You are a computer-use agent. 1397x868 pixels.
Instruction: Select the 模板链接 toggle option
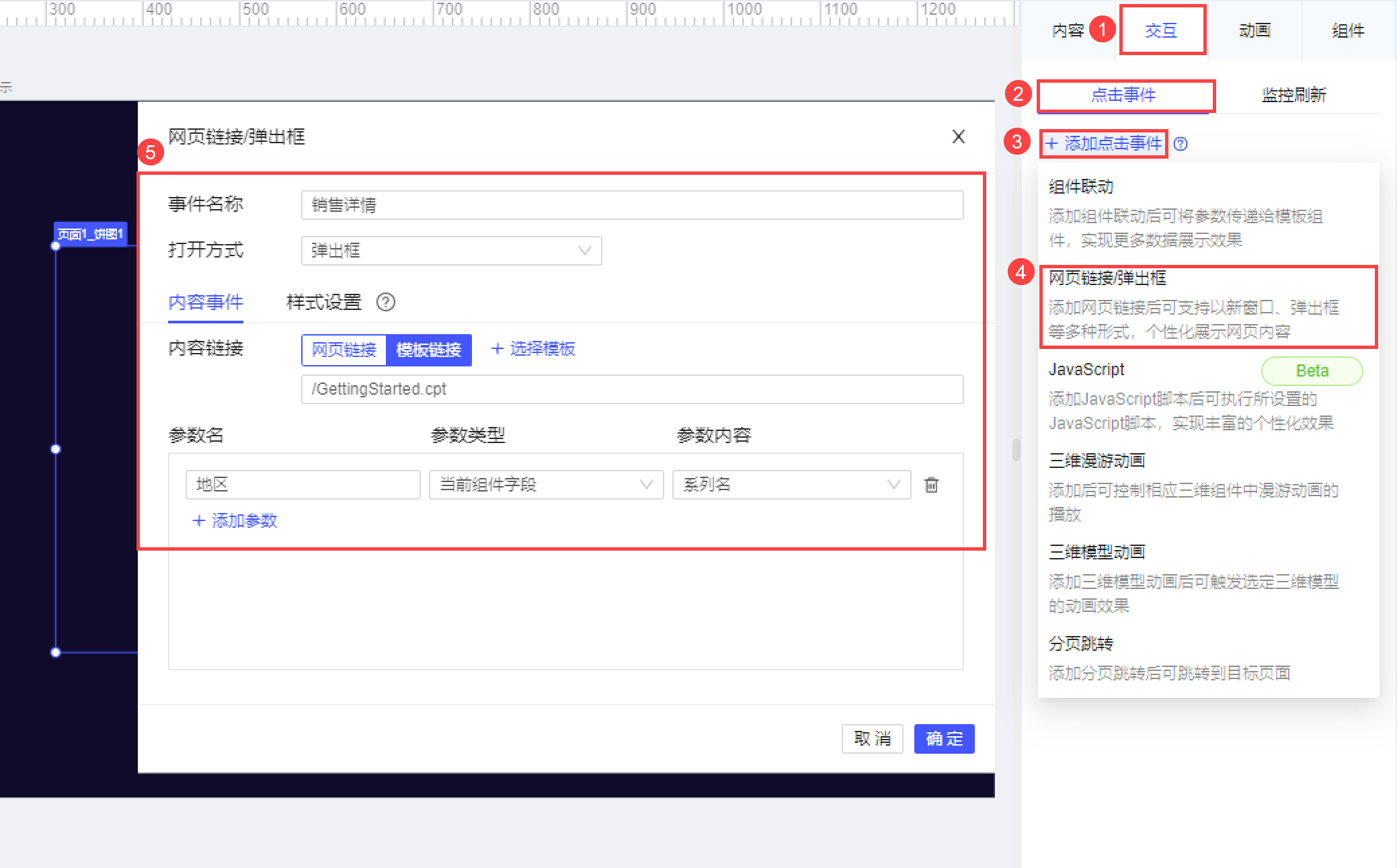[429, 350]
